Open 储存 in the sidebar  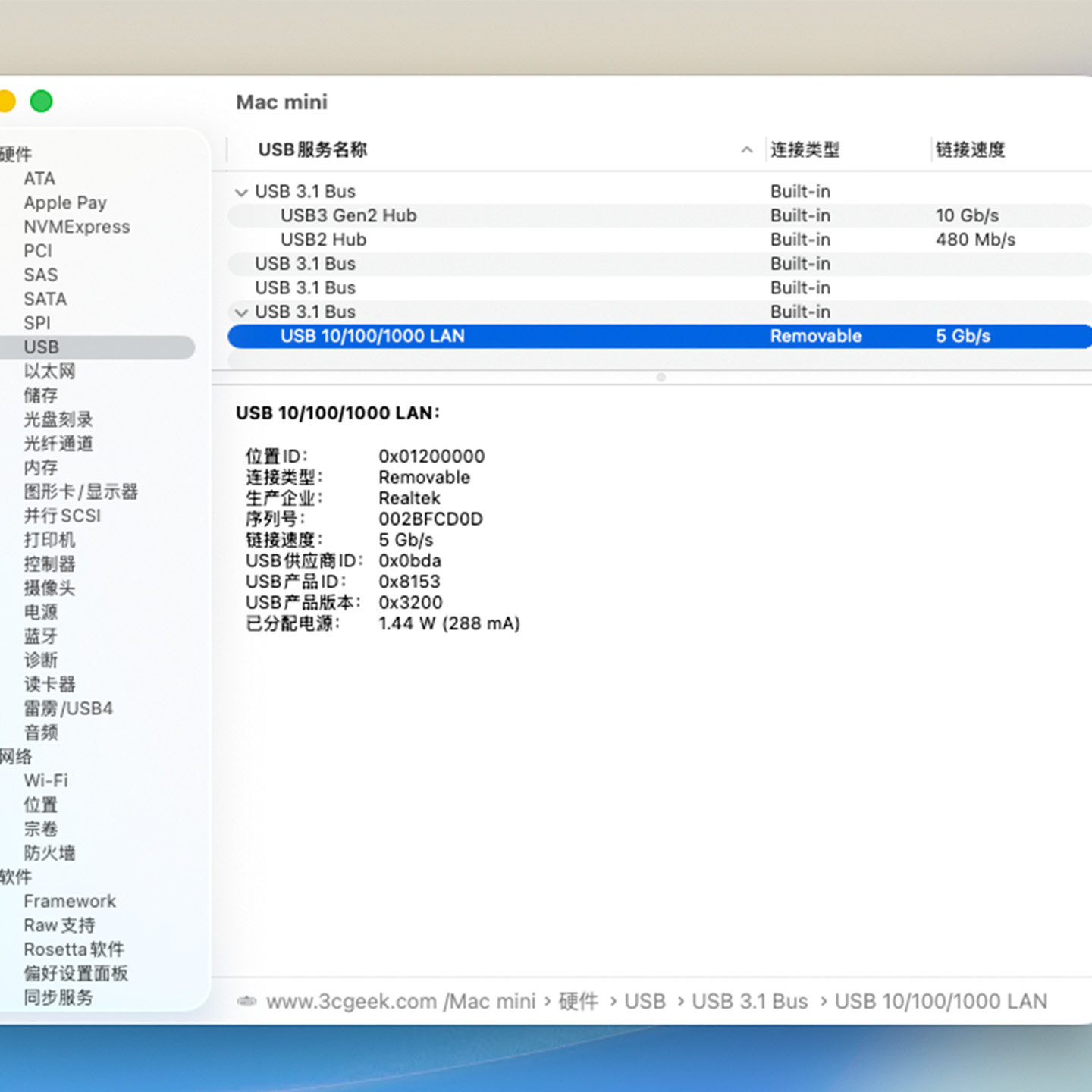tap(40, 395)
